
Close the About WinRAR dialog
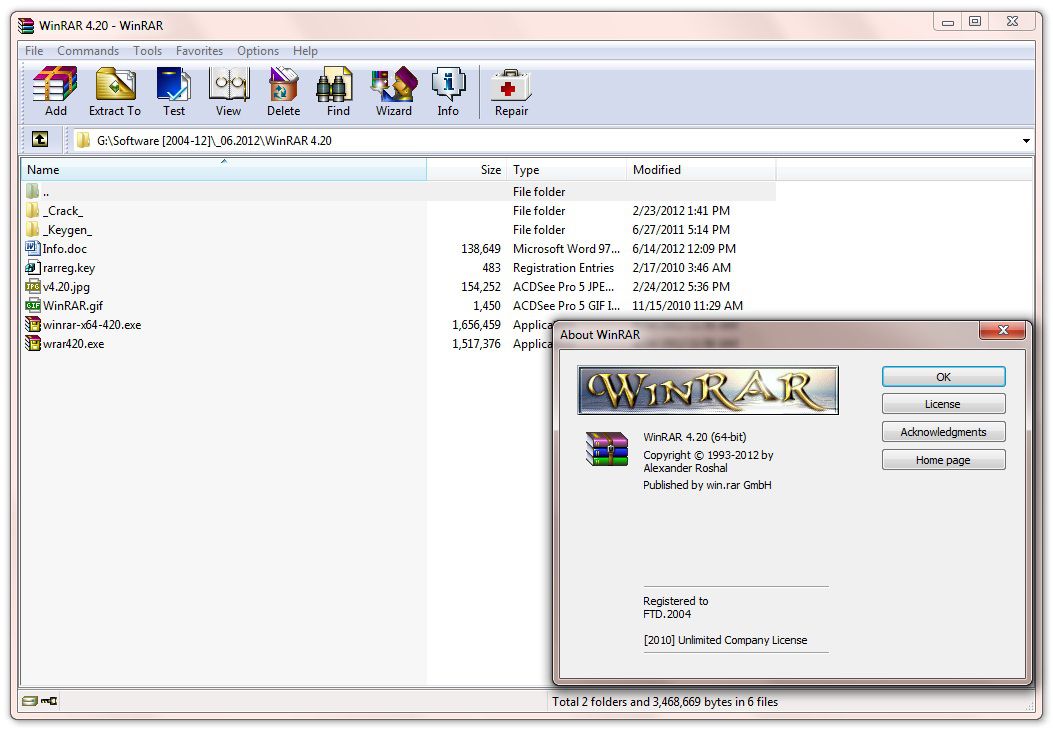[x=1003, y=330]
